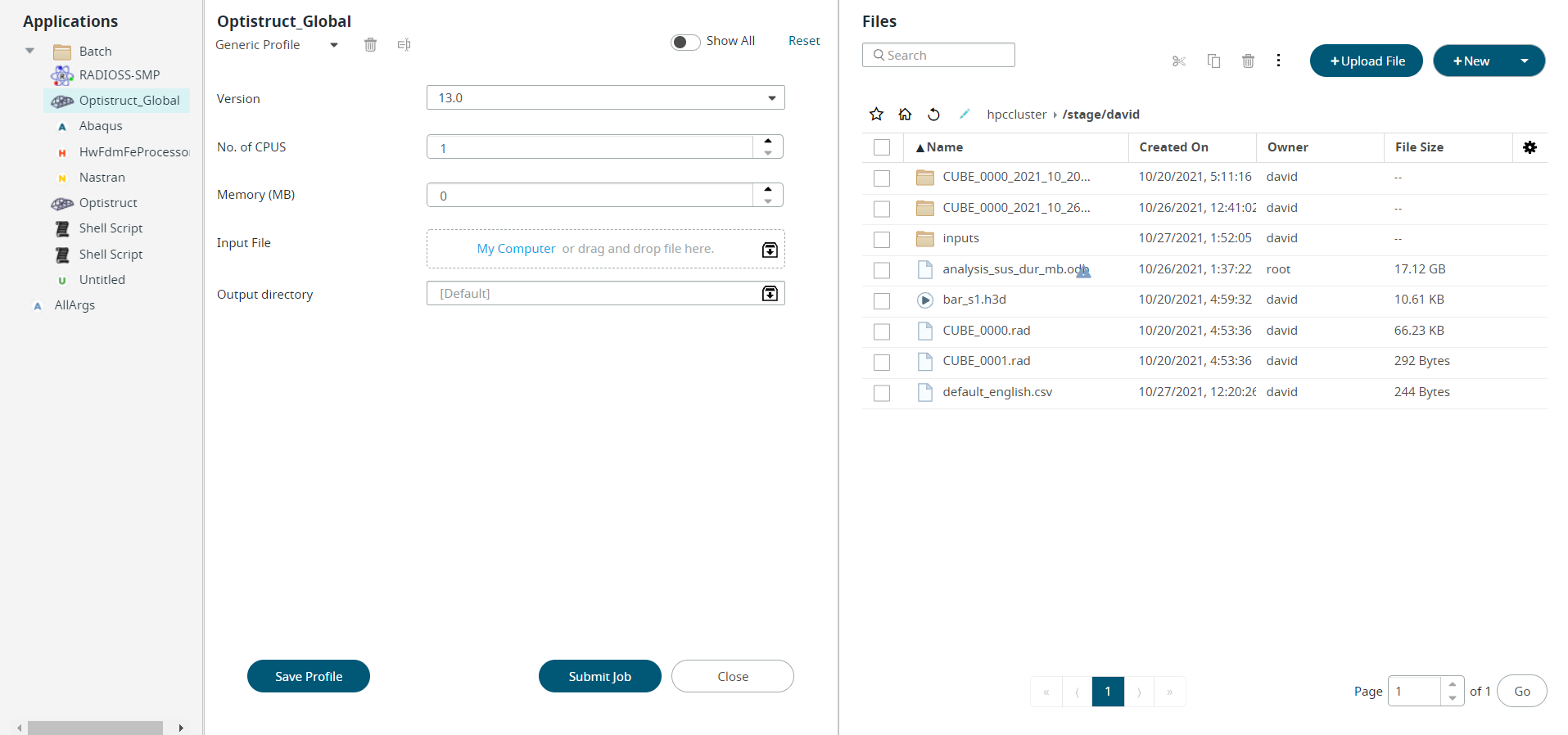1568x735 pixels.
Task: Select the Abaqus application
Action: pos(101,126)
